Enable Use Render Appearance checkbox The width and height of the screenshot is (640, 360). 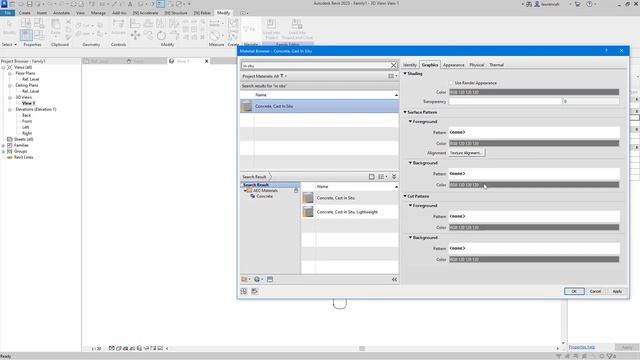(451, 83)
